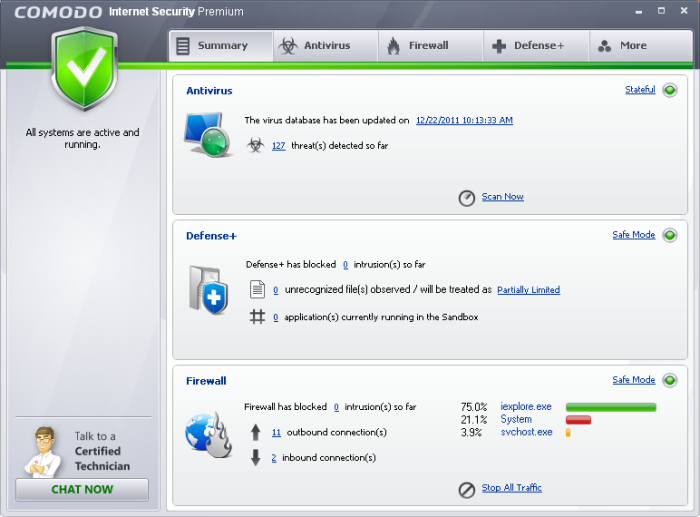Start a scan with Scan Now link
Image resolution: width=700 pixels, height=517 pixels.
[x=503, y=196]
